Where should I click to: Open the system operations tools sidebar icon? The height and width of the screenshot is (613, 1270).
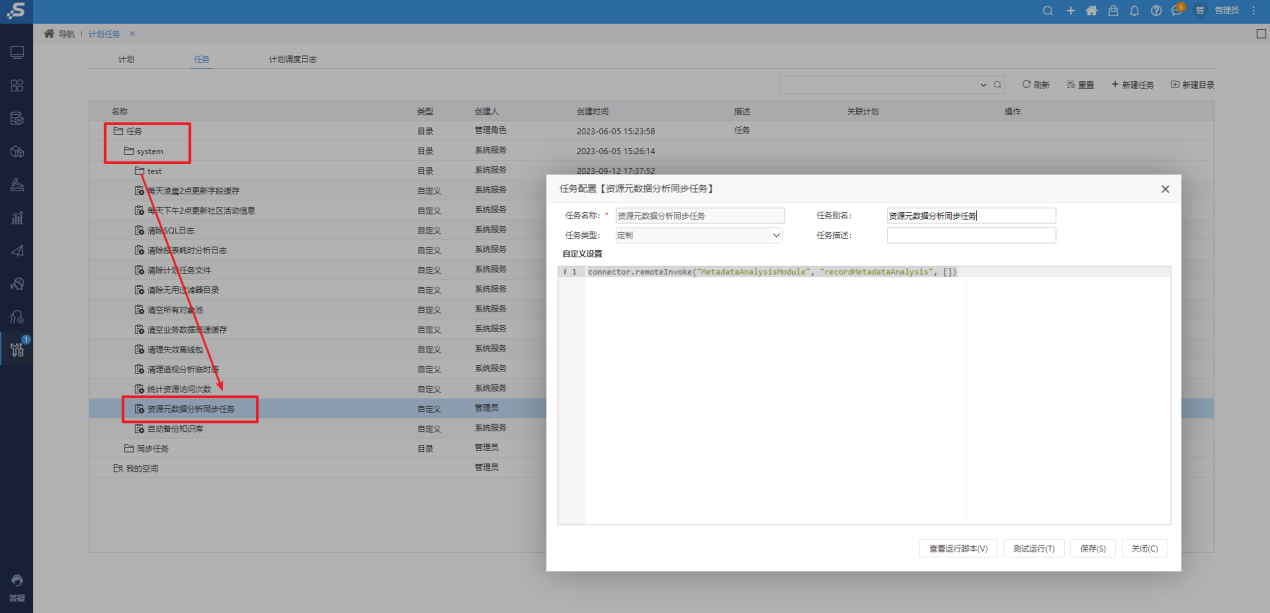coord(17,349)
